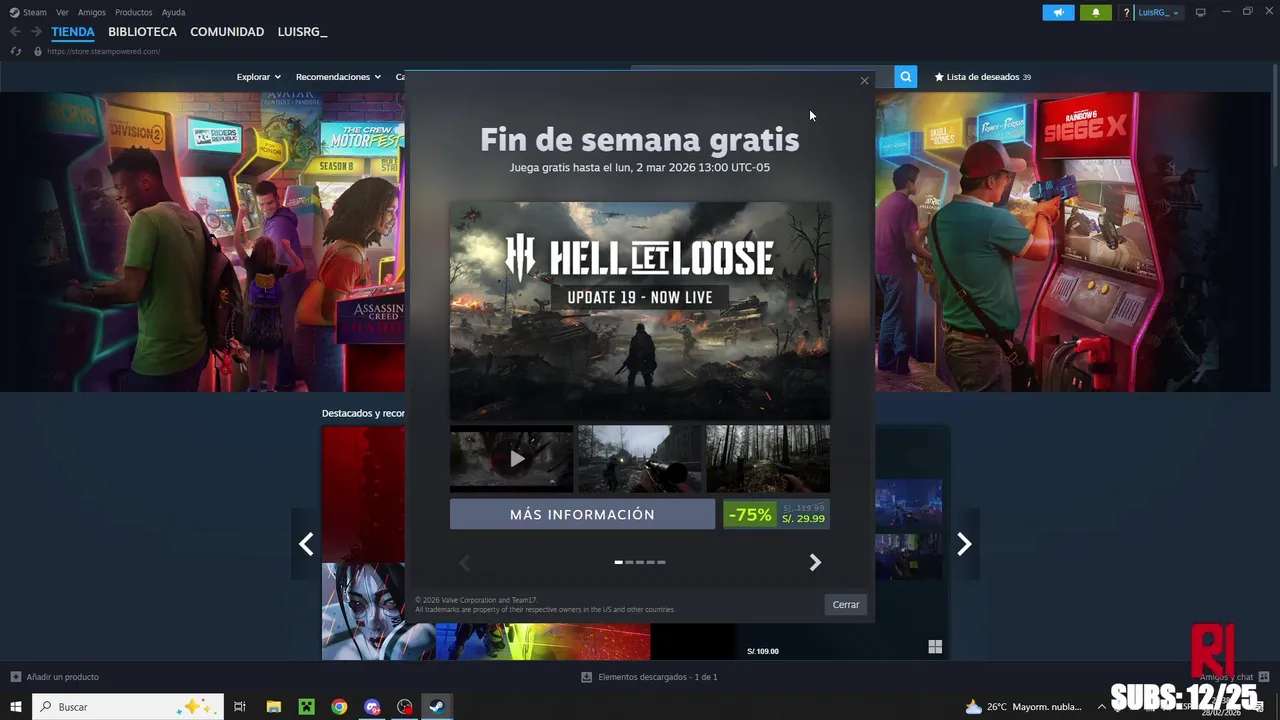
Task: Click the store search magnifier button
Action: 906,77
